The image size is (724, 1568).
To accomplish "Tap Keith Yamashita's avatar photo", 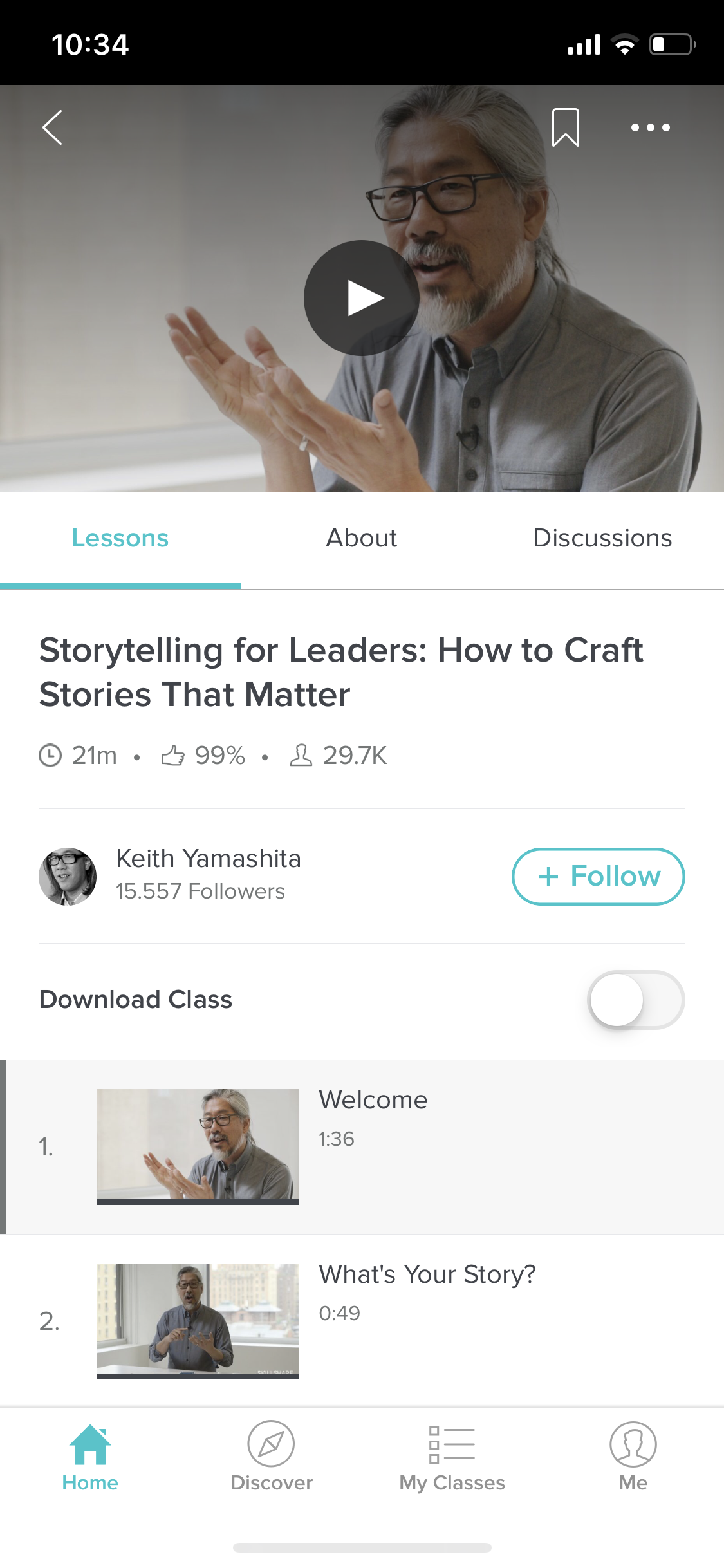I will [68, 876].
